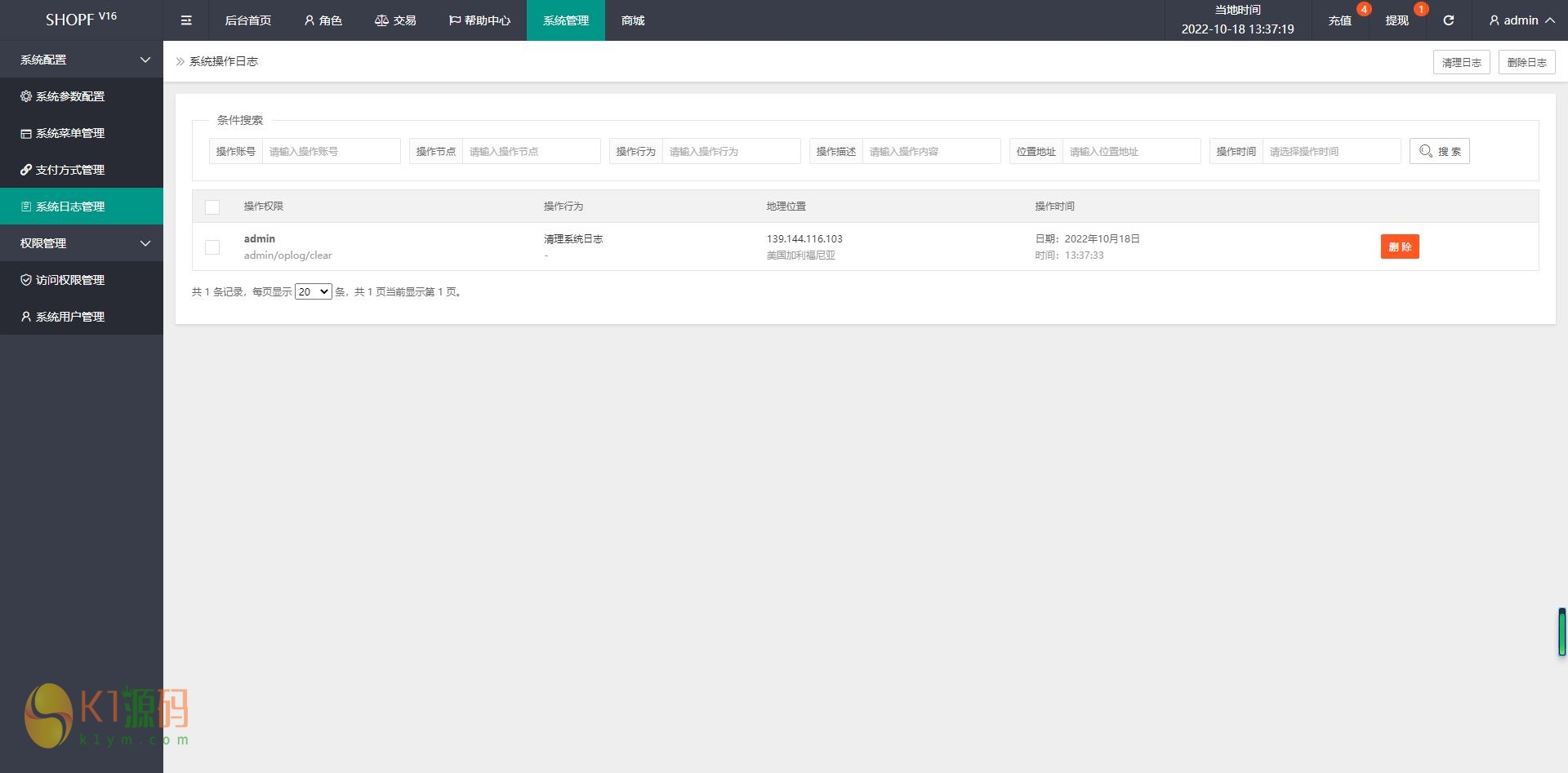
Task: Click the green scroll handle on right edge
Action: [1561, 632]
